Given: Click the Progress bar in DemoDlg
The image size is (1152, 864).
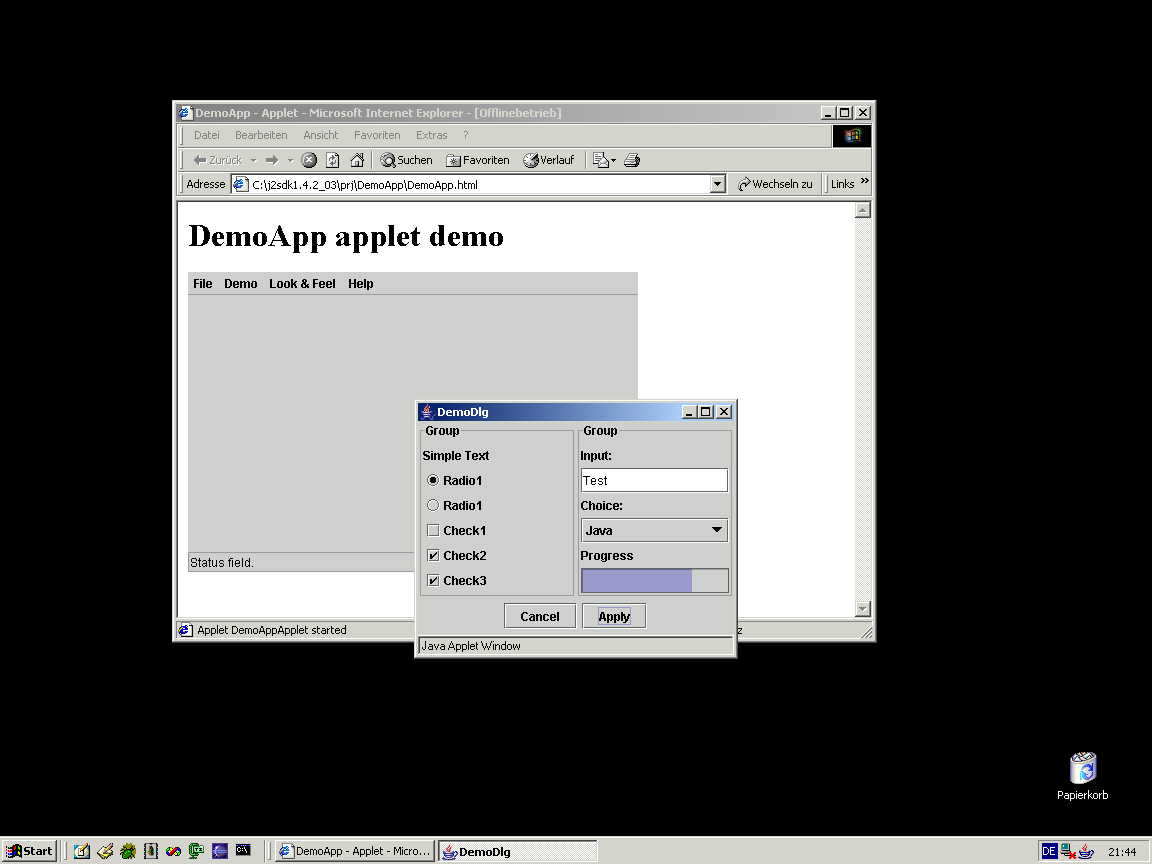Looking at the screenshot, I should (x=654, y=580).
